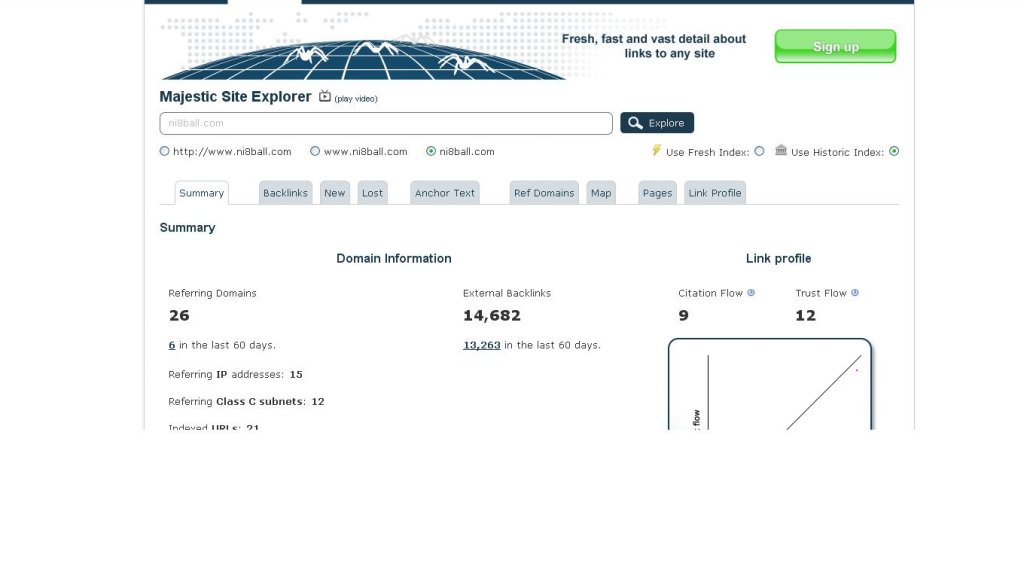This screenshot has height=578, width=1024.
Task: Open the 13,263 backlinks link
Action: [x=481, y=345]
